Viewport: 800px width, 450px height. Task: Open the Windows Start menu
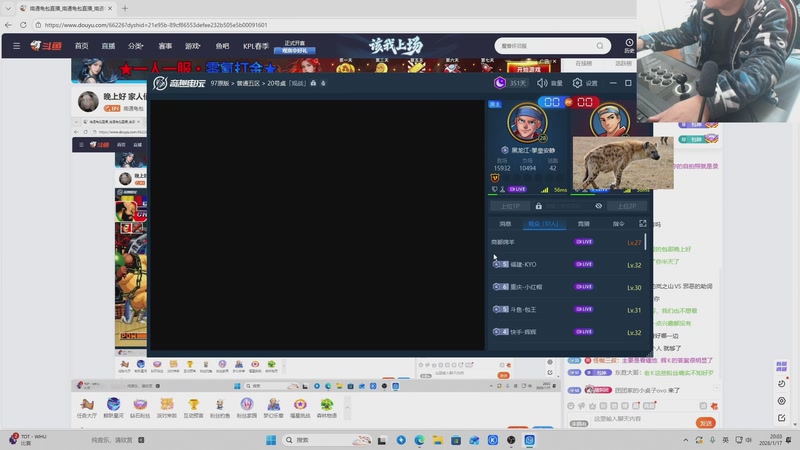tap(271, 440)
